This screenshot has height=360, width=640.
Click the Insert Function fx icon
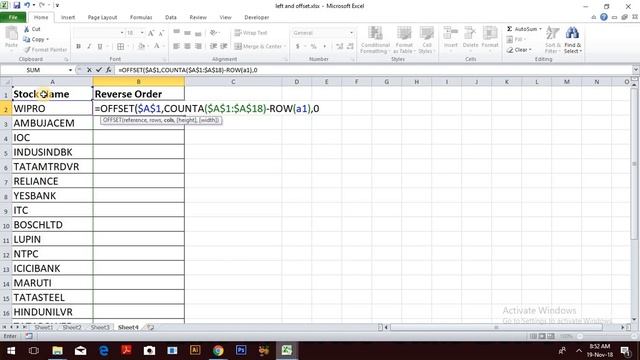click(108, 70)
